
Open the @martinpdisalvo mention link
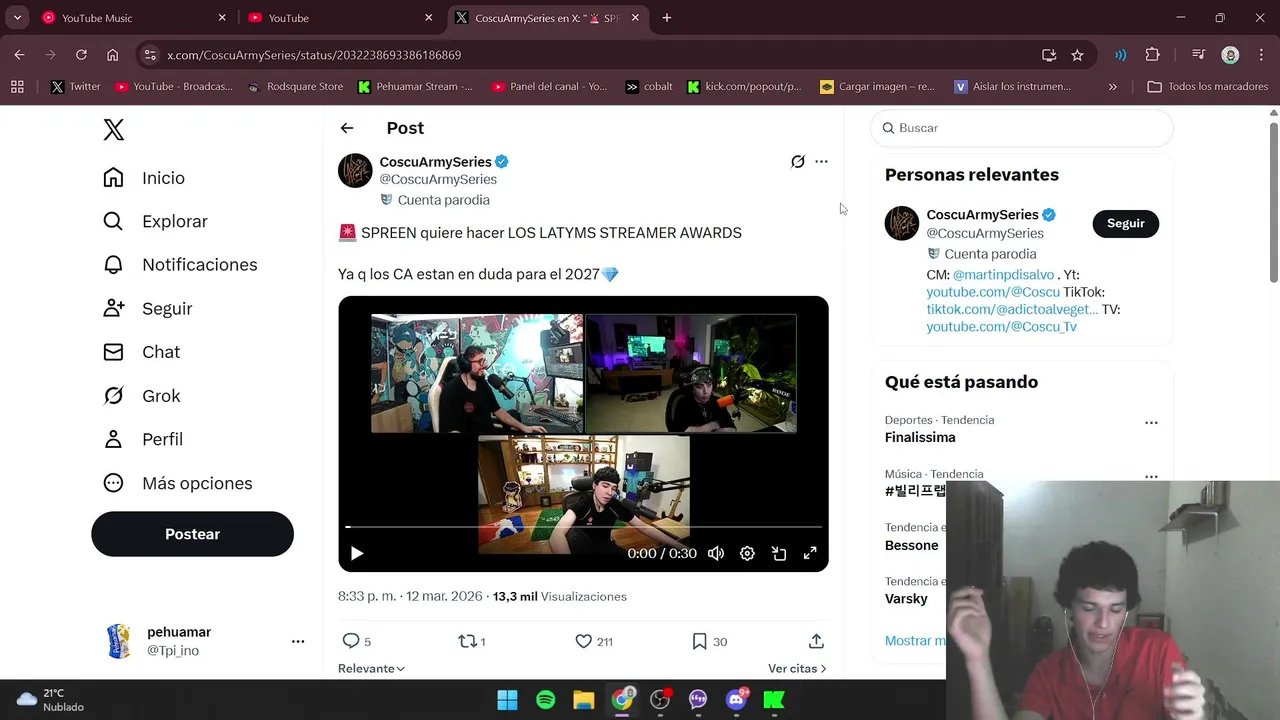point(1003,275)
